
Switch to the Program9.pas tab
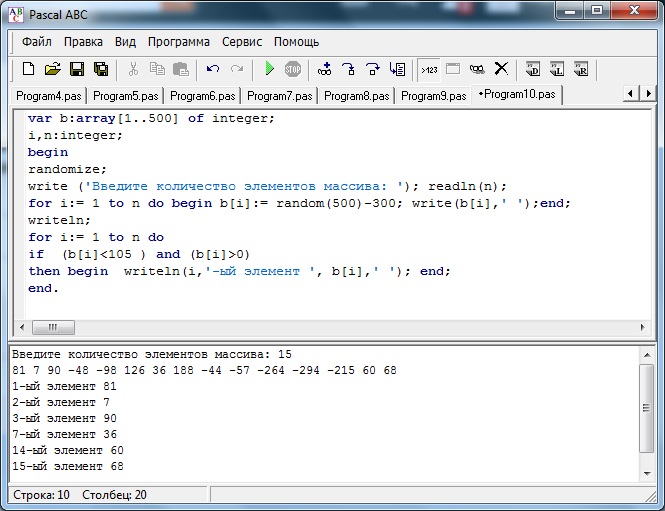click(x=434, y=96)
